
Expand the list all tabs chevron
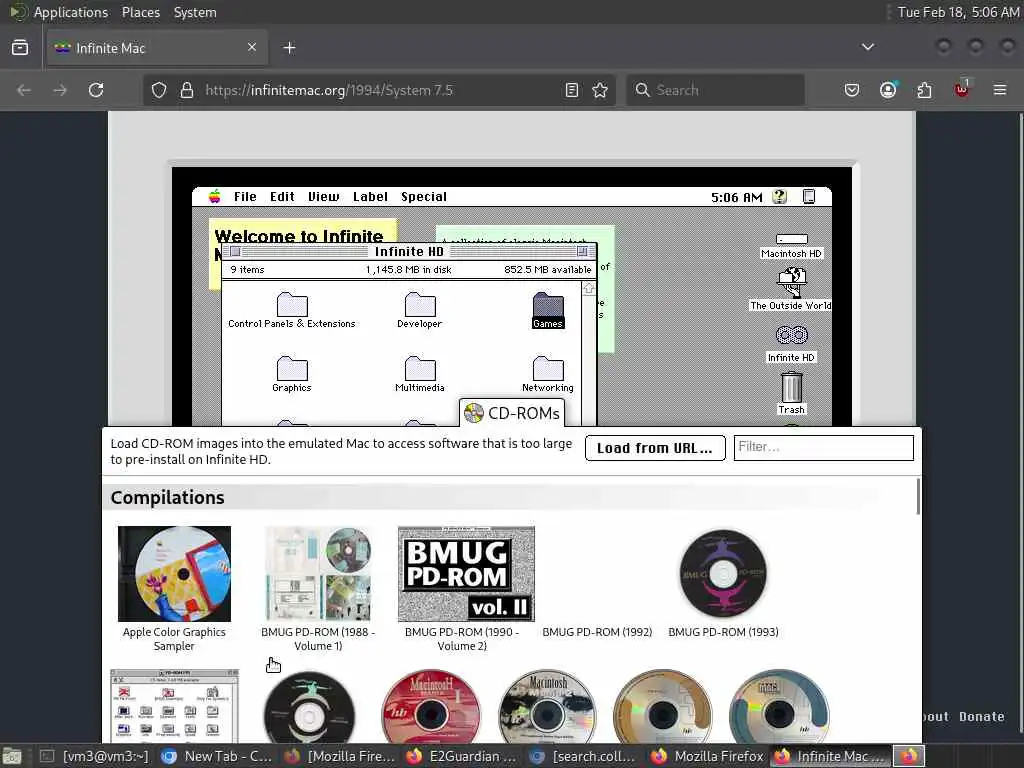click(x=867, y=47)
